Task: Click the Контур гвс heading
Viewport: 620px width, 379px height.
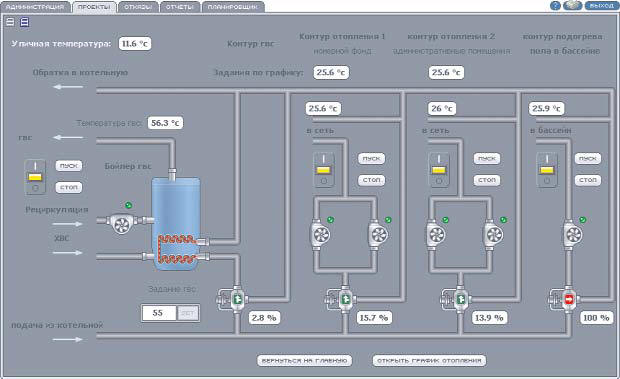Action: click(250, 44)
